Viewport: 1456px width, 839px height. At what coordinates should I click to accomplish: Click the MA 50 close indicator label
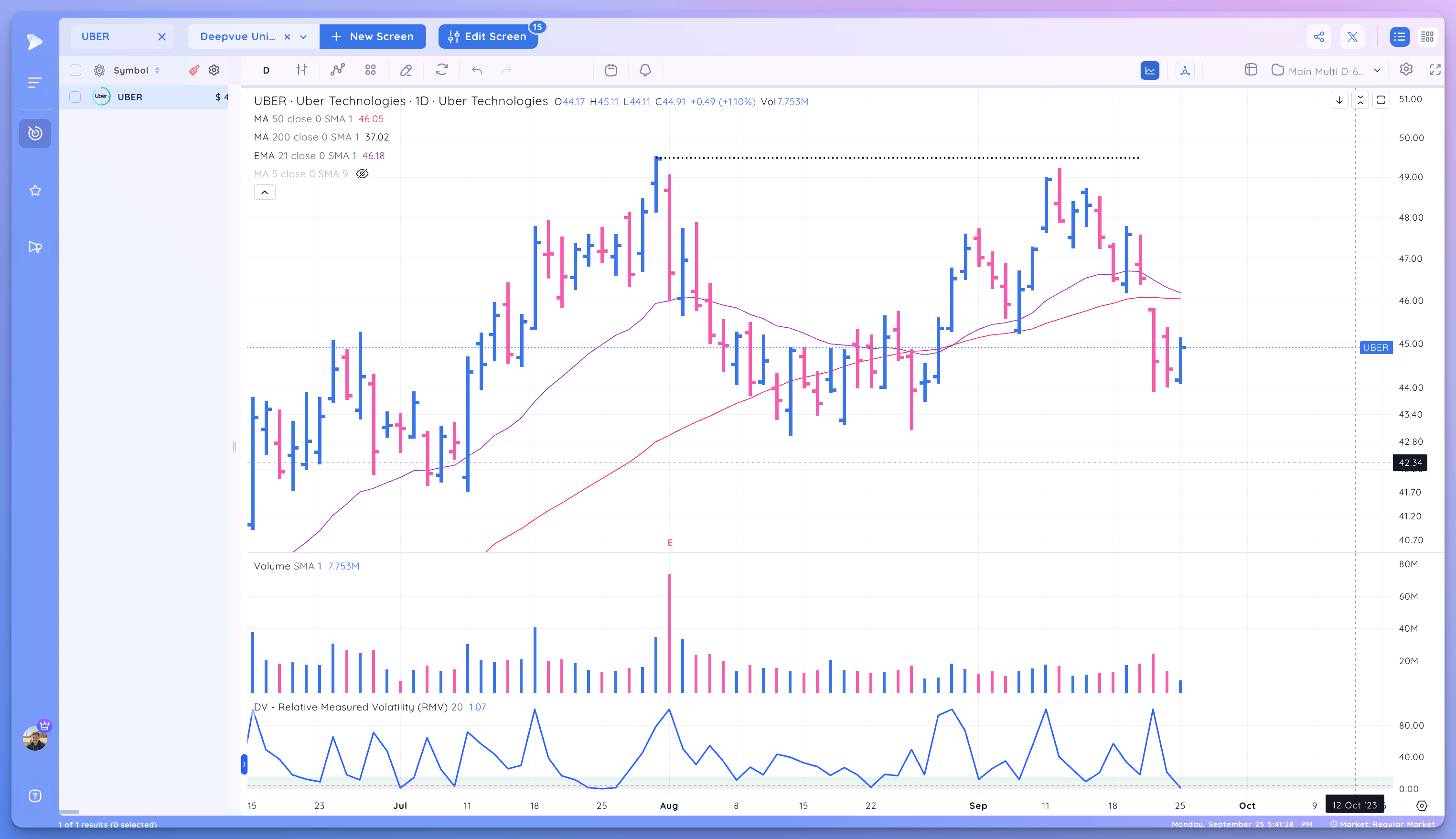pos(319,118)
